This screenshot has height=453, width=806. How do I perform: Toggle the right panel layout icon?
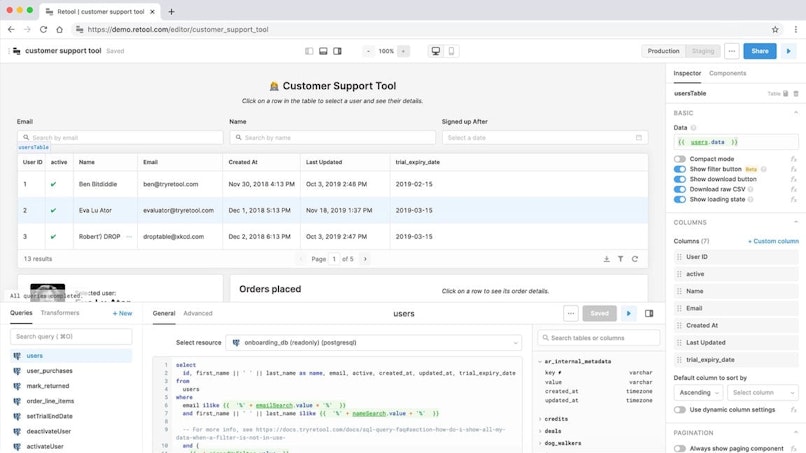point(337,51)
